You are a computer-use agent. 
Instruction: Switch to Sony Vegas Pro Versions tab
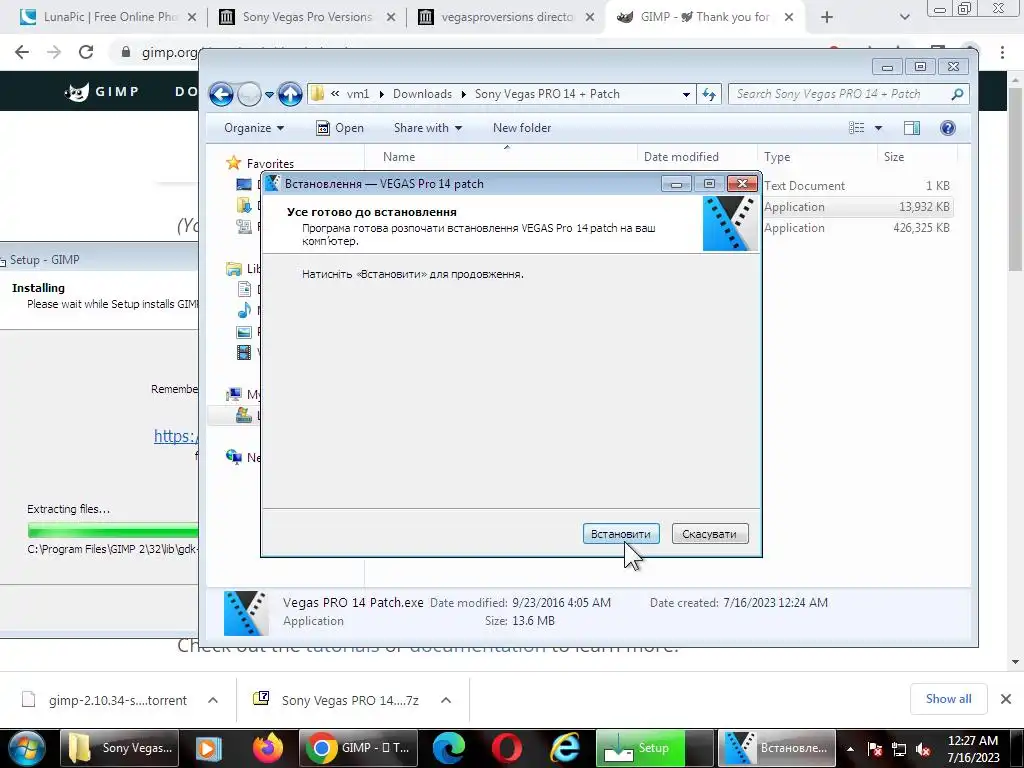point(307,17)
